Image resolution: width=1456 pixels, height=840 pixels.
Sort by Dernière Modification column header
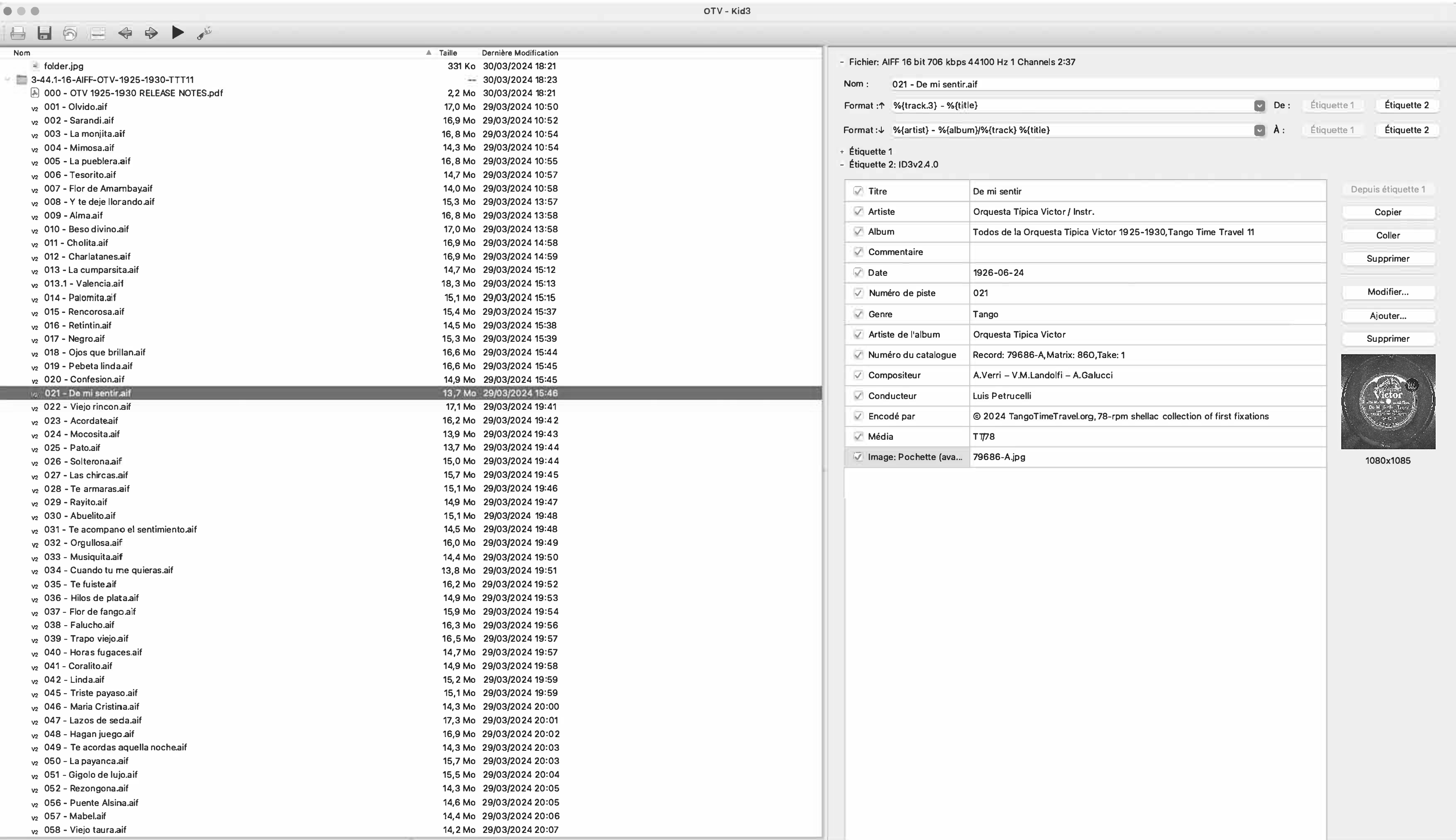click(x=520, y=53)
